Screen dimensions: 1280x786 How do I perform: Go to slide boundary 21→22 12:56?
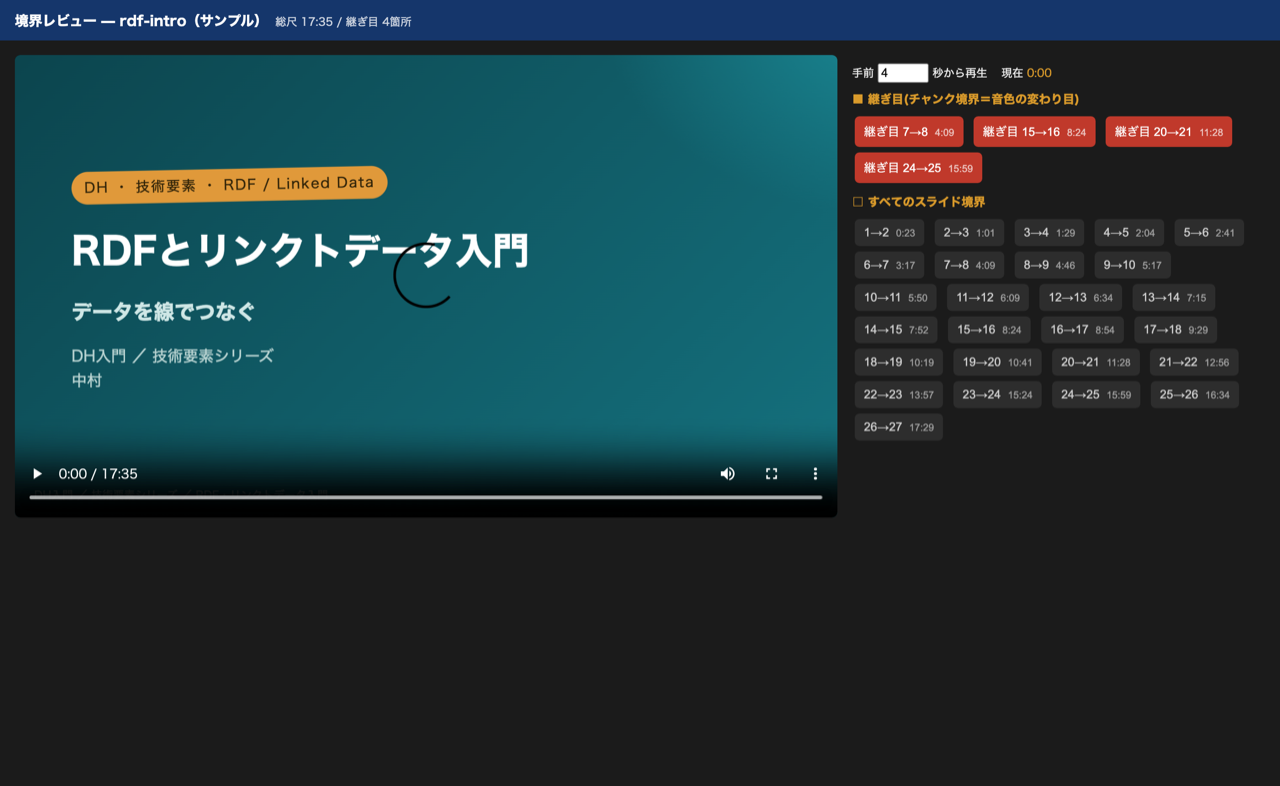[x=1194, y=362]
